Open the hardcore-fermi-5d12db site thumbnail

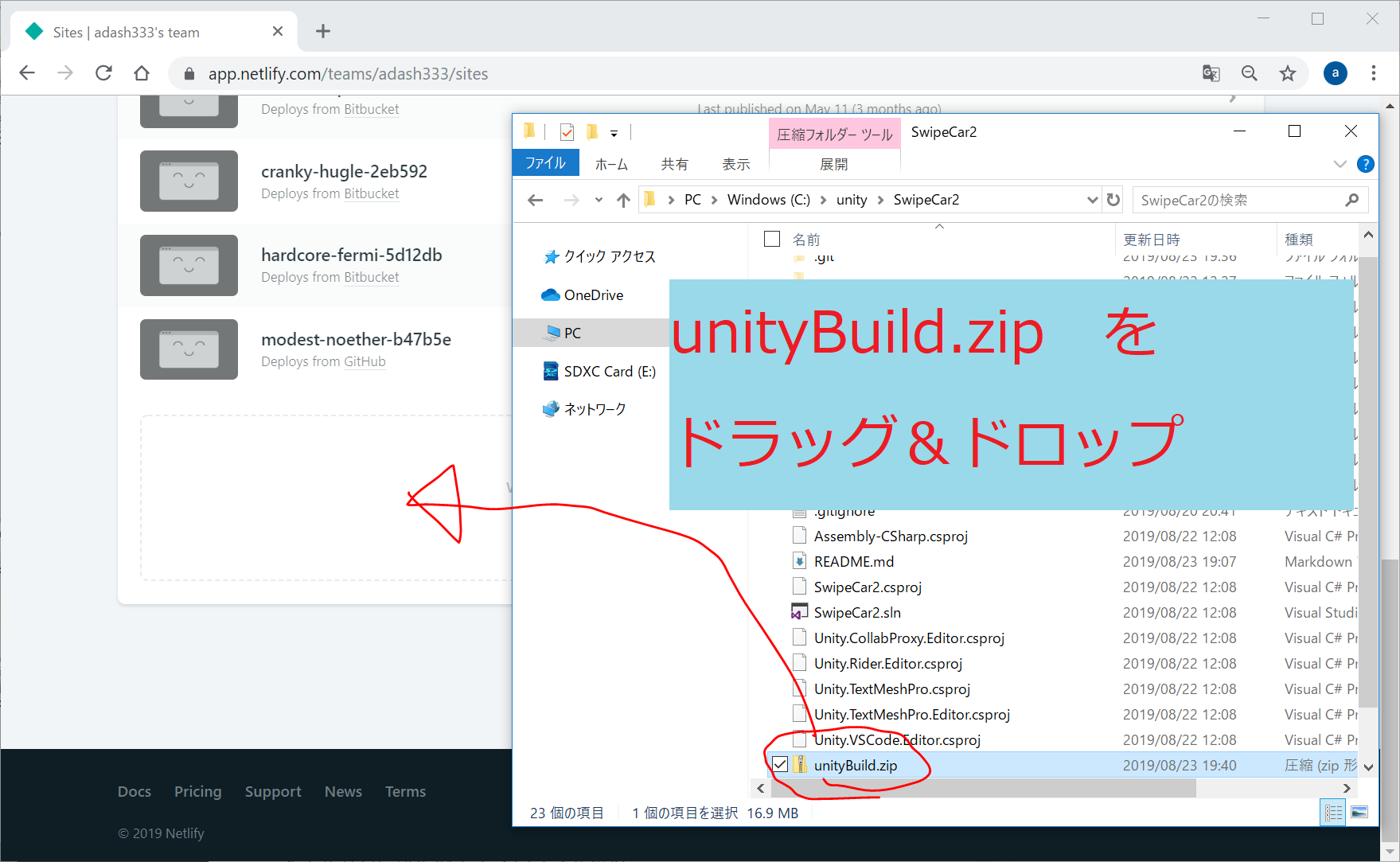click(189, 265)
